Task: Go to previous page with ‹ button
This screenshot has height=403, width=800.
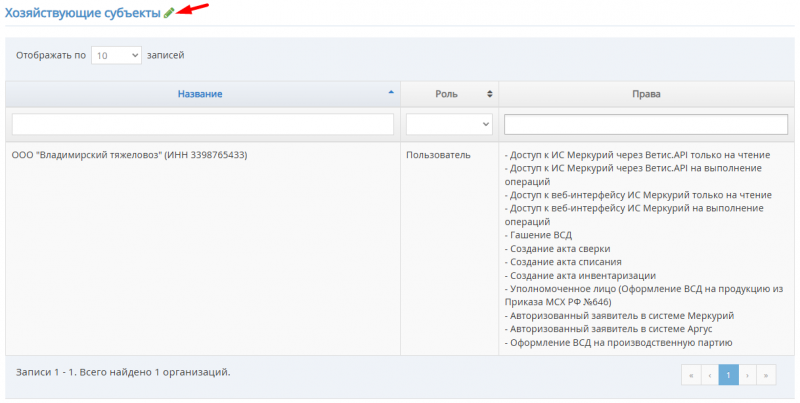Action: click(709, 374)
